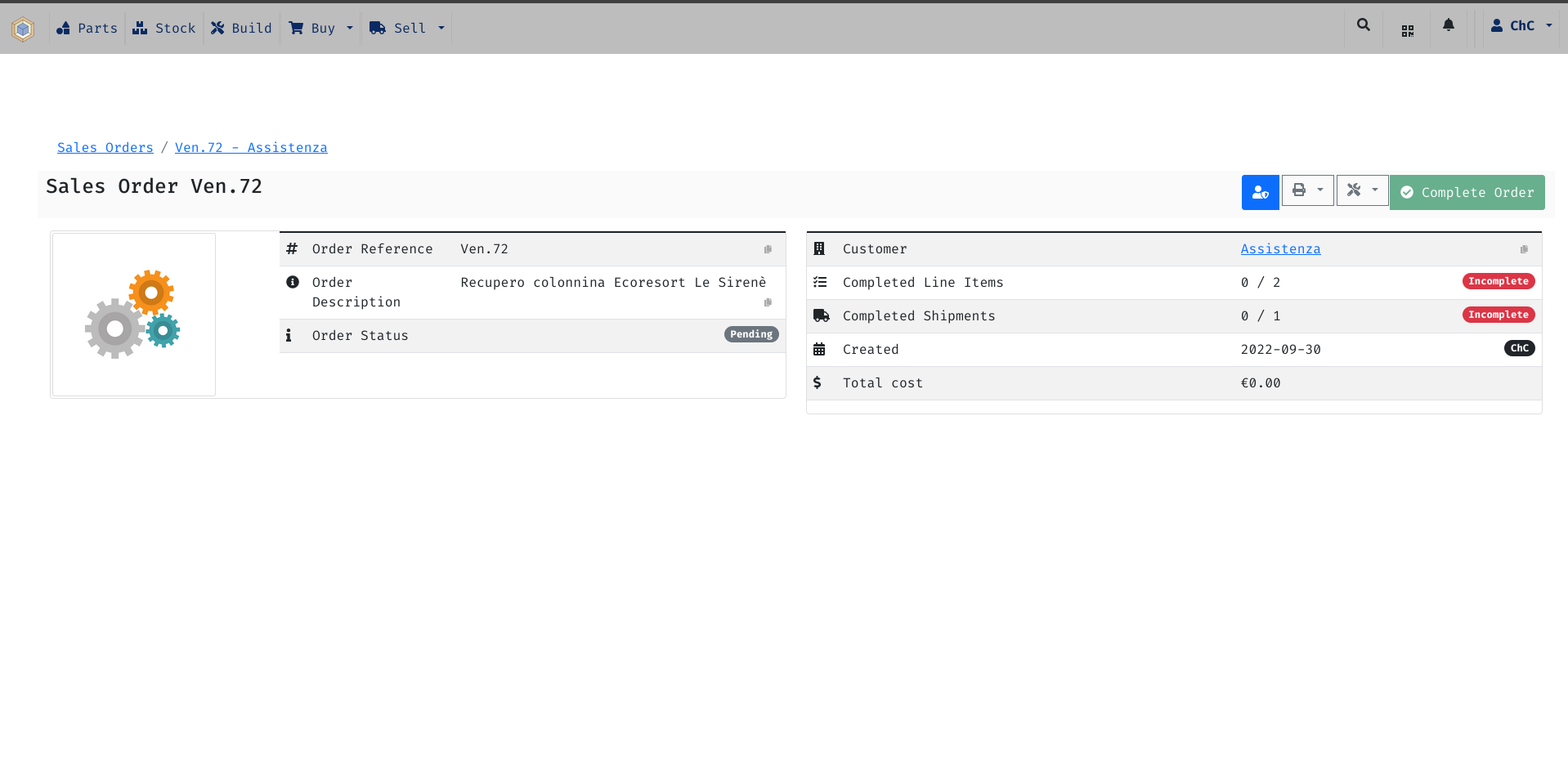Copy the Order Description text
Image resolution: width=1568 pixels, height=760 pixels.
coord(768,302)
